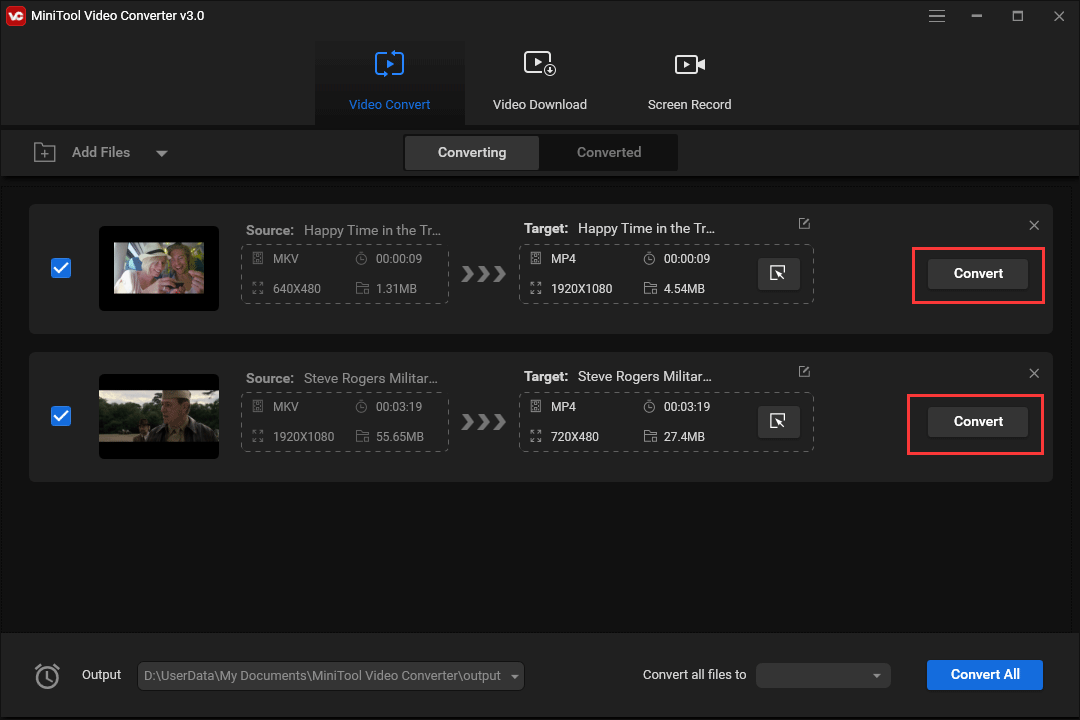The width and height of the screenshot is (1080, 720).
Task: Click the Happy Time source file name
Action: click(x=372, y=230)
